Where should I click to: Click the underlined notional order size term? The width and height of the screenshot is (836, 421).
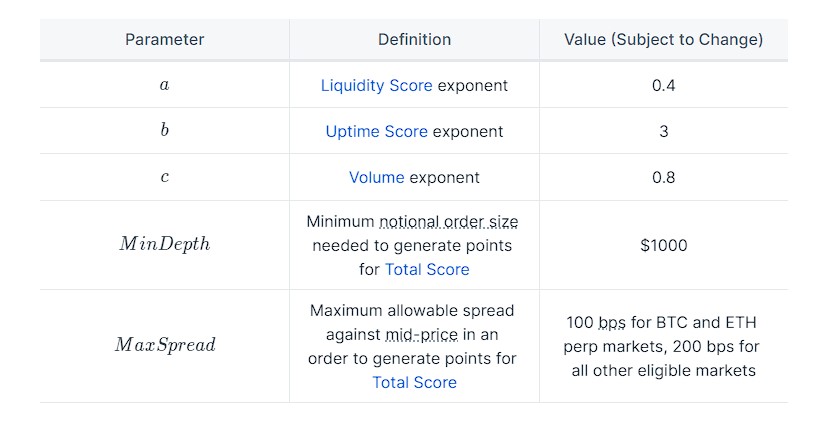[x=448, y=221]
